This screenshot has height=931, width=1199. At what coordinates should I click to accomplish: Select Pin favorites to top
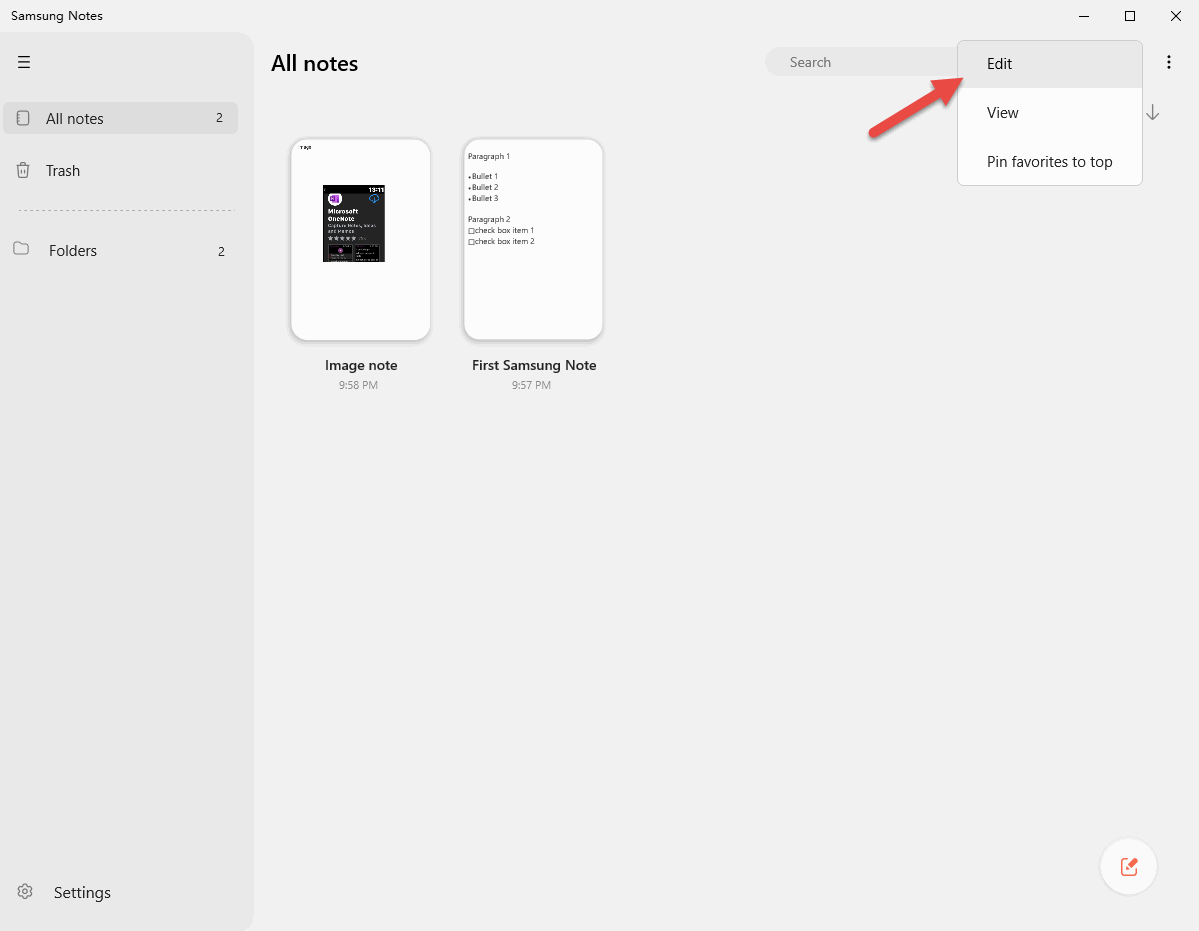[x=1050, y=162]
